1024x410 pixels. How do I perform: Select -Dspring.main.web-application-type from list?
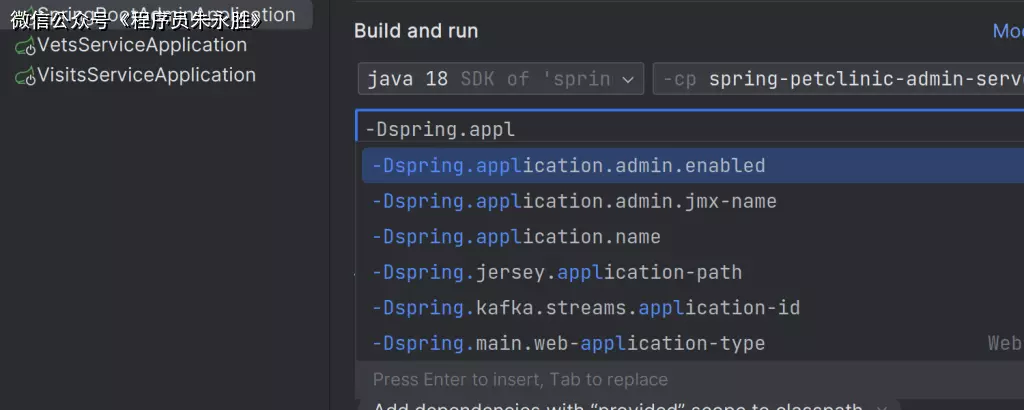click(x=568, y=344)
